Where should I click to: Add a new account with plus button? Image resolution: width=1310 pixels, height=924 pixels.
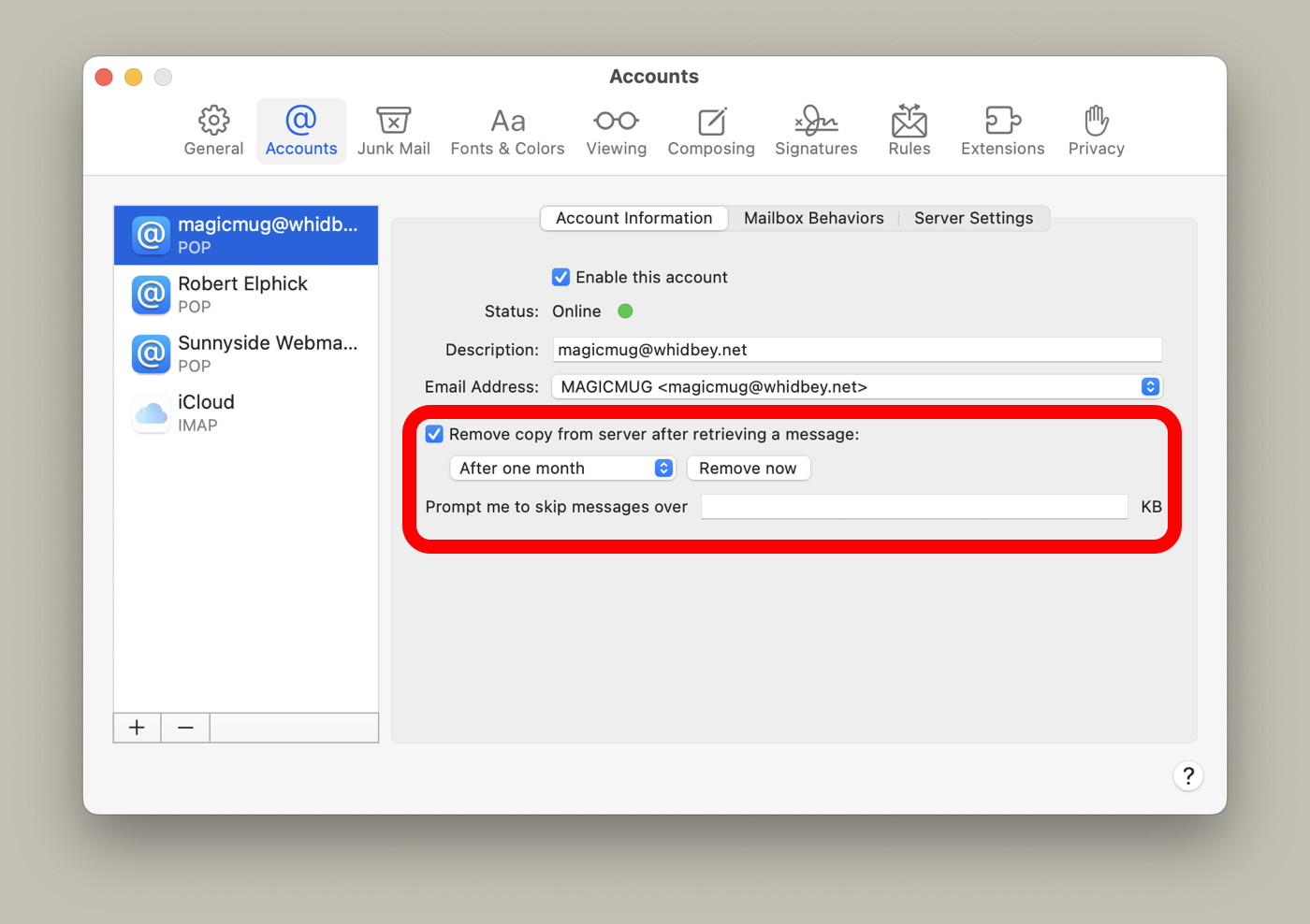click(137, 728)
